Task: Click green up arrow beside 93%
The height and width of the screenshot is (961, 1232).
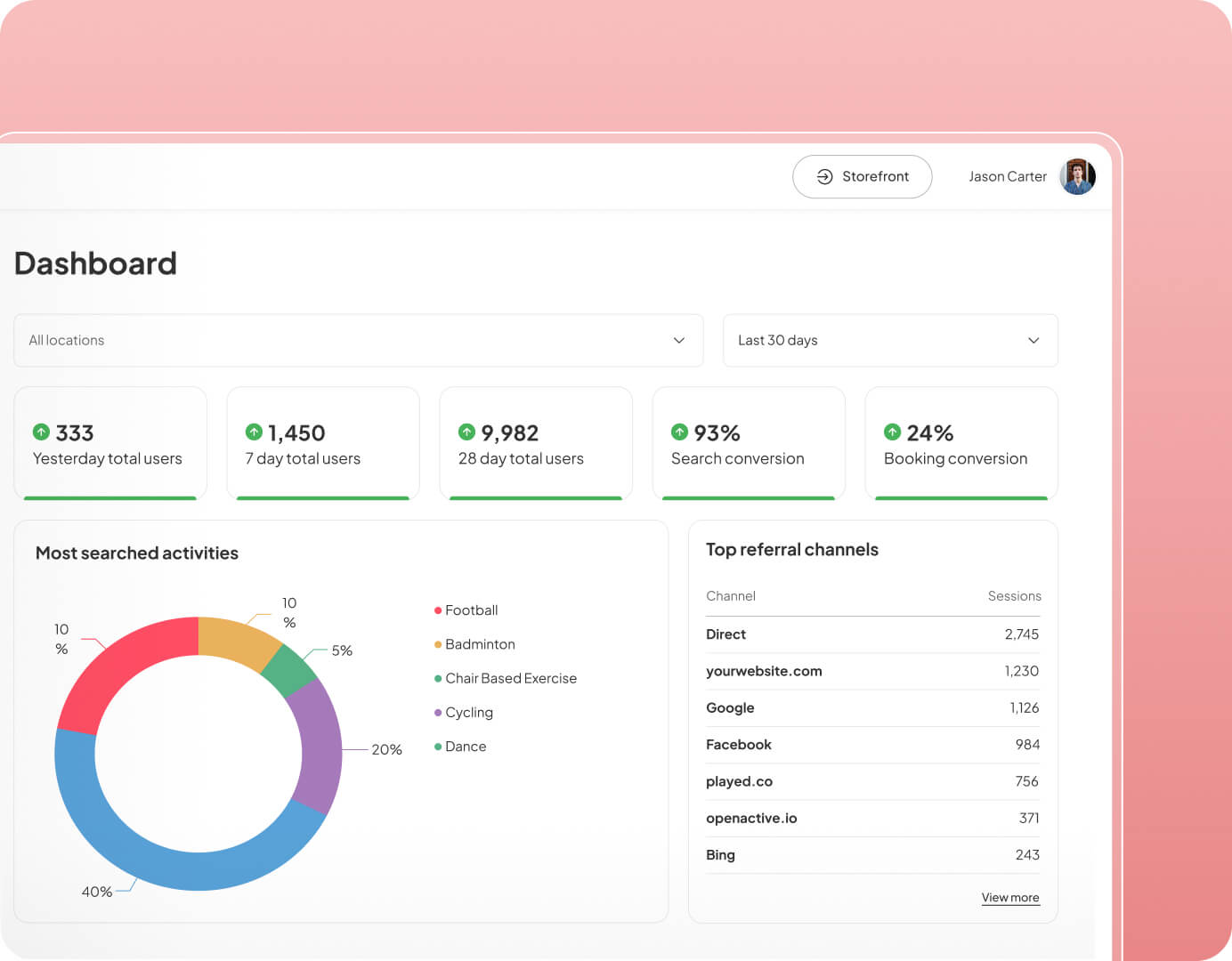Action: 679,432
